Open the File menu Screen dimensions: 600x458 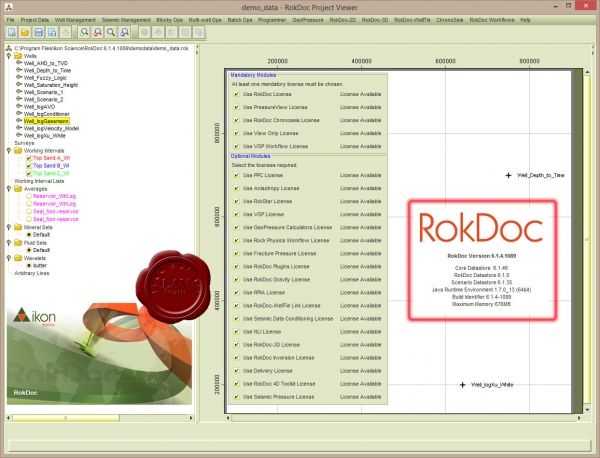point(10,20)
